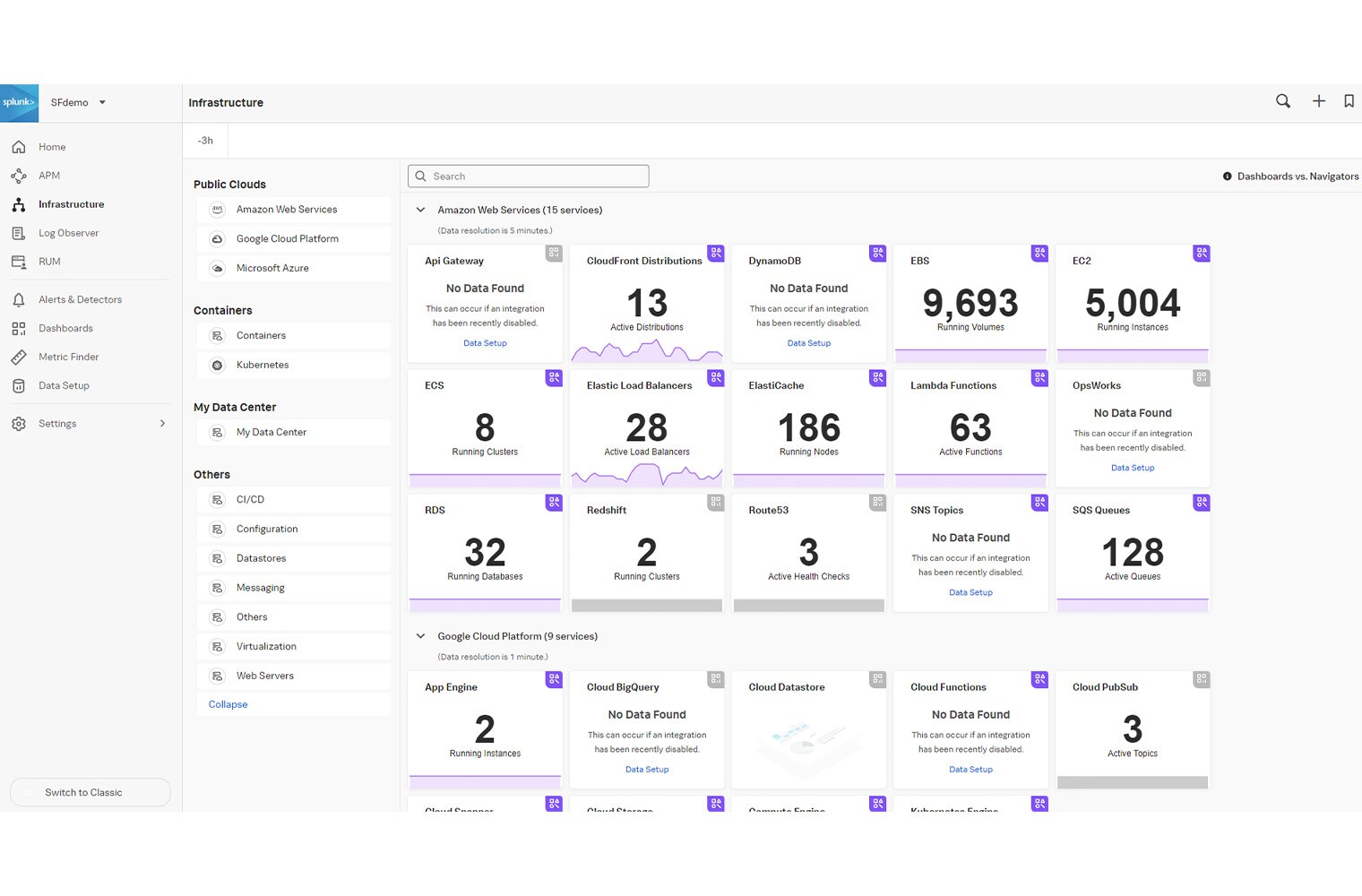
Task: Select Microsoft Azure under Public Clouds
Action: point(293,268)
